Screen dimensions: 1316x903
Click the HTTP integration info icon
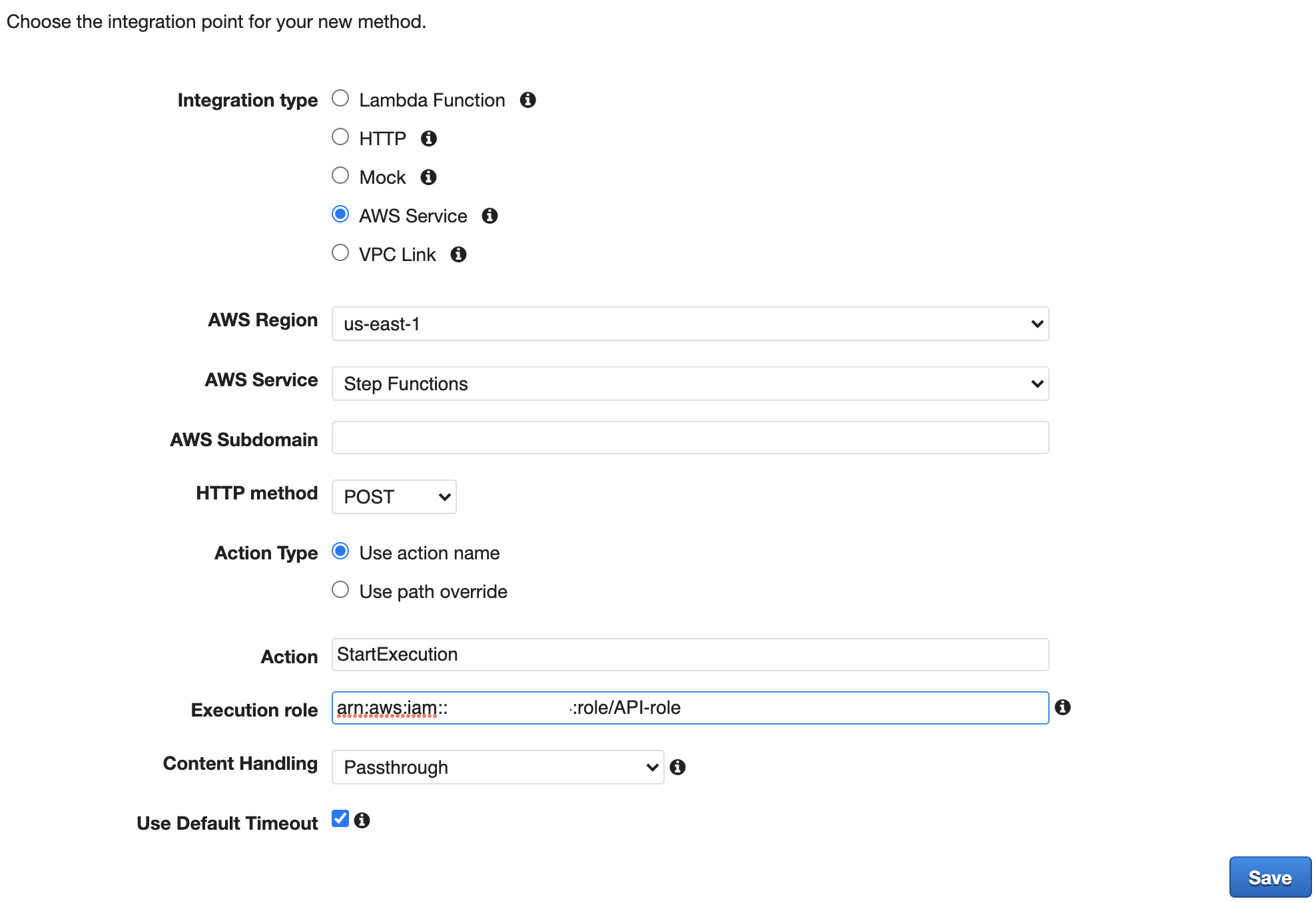(x=429, y=139)
